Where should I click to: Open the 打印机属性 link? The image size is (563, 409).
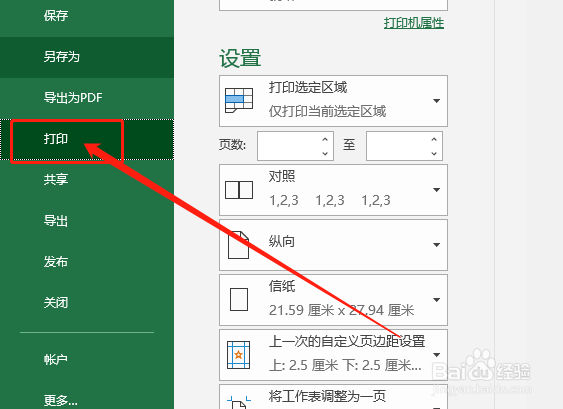pos(414,23)
